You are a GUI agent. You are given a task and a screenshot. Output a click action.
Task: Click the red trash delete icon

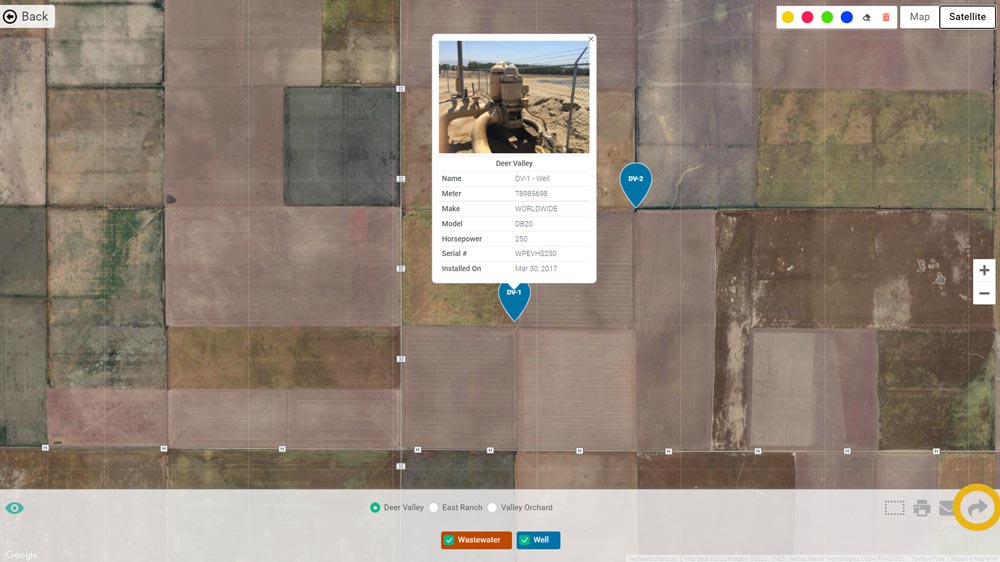[x=886, y=17]
